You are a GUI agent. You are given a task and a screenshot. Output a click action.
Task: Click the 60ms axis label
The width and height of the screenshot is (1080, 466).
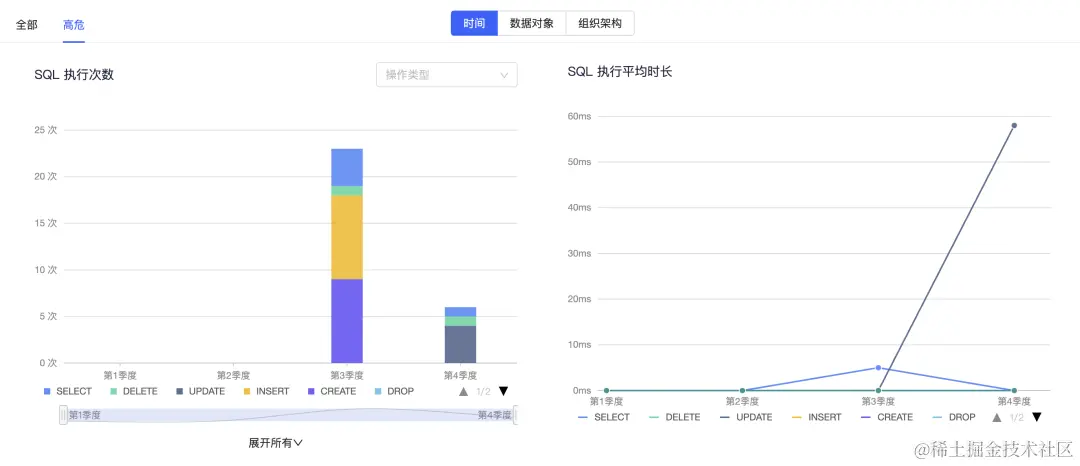[579, 116]
